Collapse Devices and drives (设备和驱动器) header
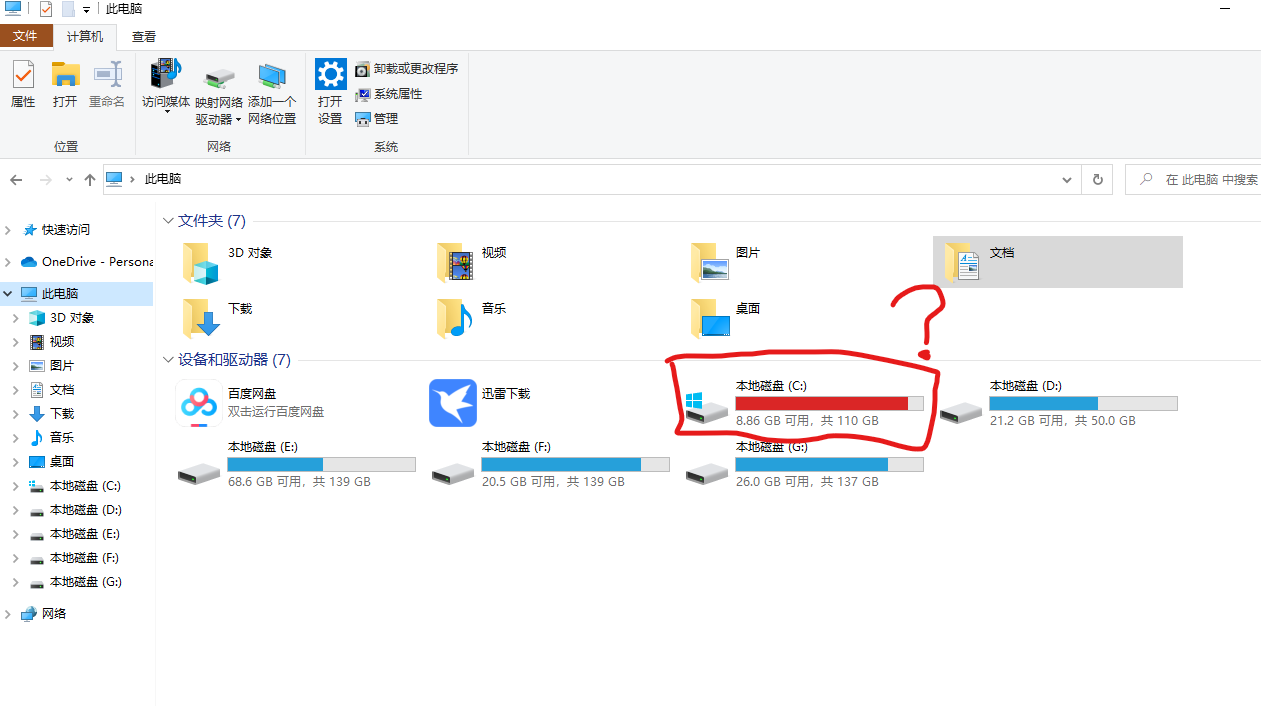This screenshot has height=706, width=1261. pos(168,360)
